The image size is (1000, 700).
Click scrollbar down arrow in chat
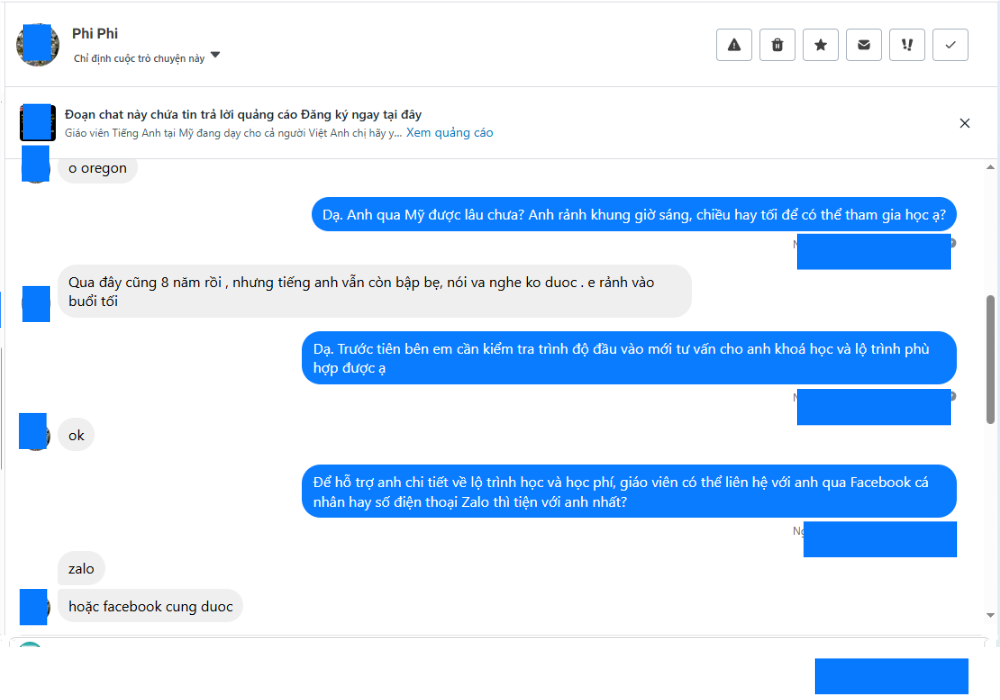(x=990, y=615)
